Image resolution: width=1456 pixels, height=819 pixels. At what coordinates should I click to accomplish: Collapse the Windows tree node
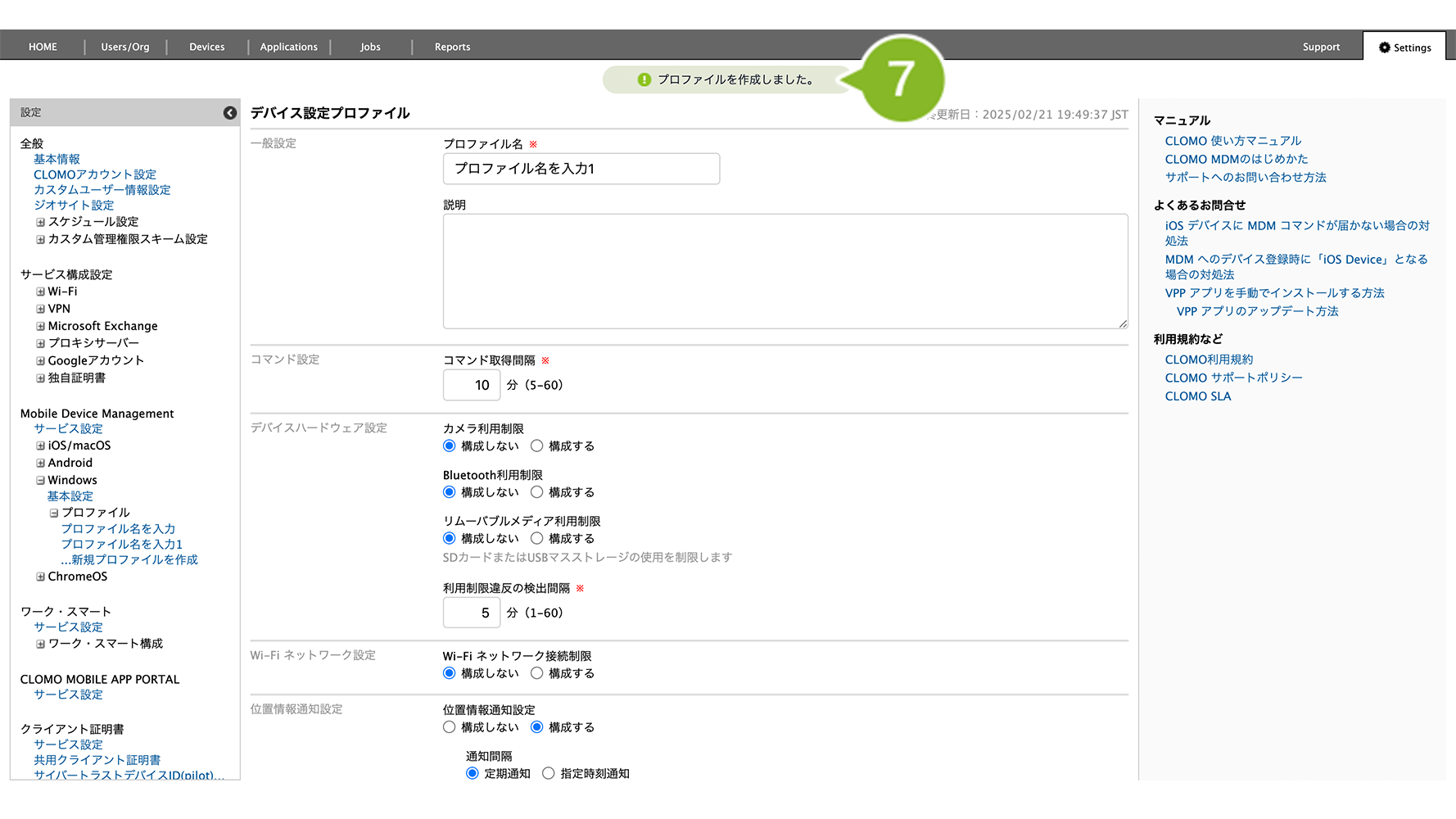40,480
